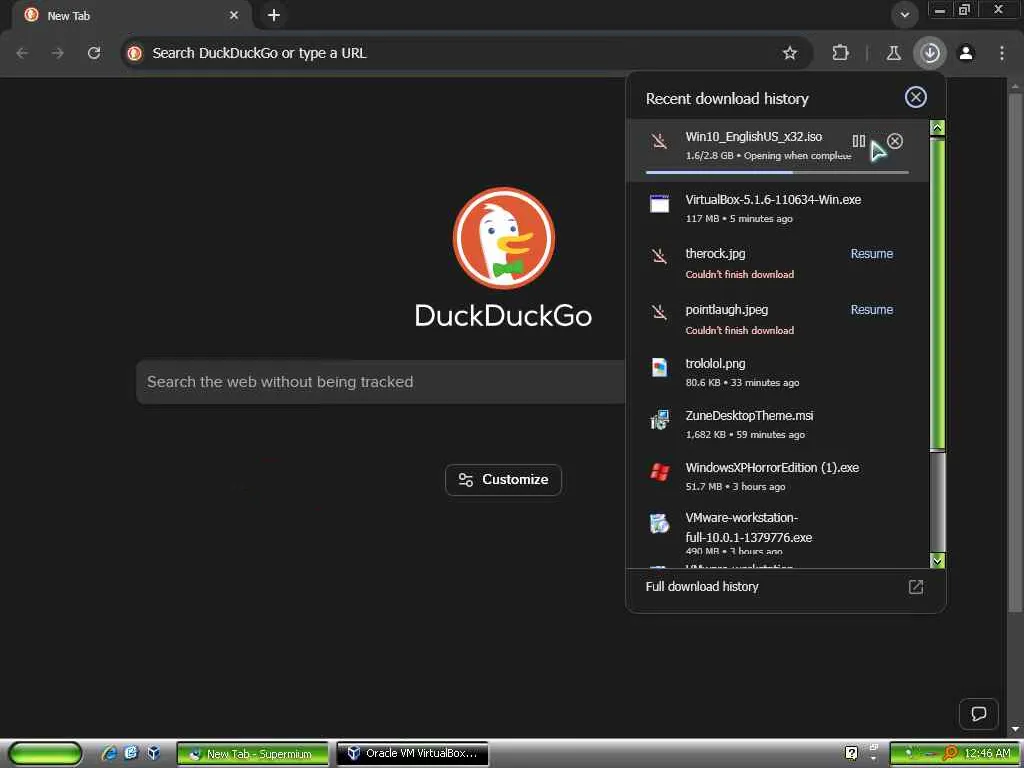Open the Chrome Labs flask icon
This screenshot has height=768, width=1024.
(x=893, y=53)
